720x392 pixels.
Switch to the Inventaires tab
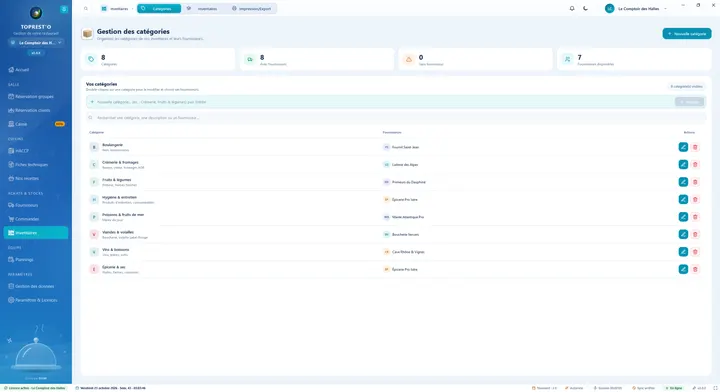point(202,8)
